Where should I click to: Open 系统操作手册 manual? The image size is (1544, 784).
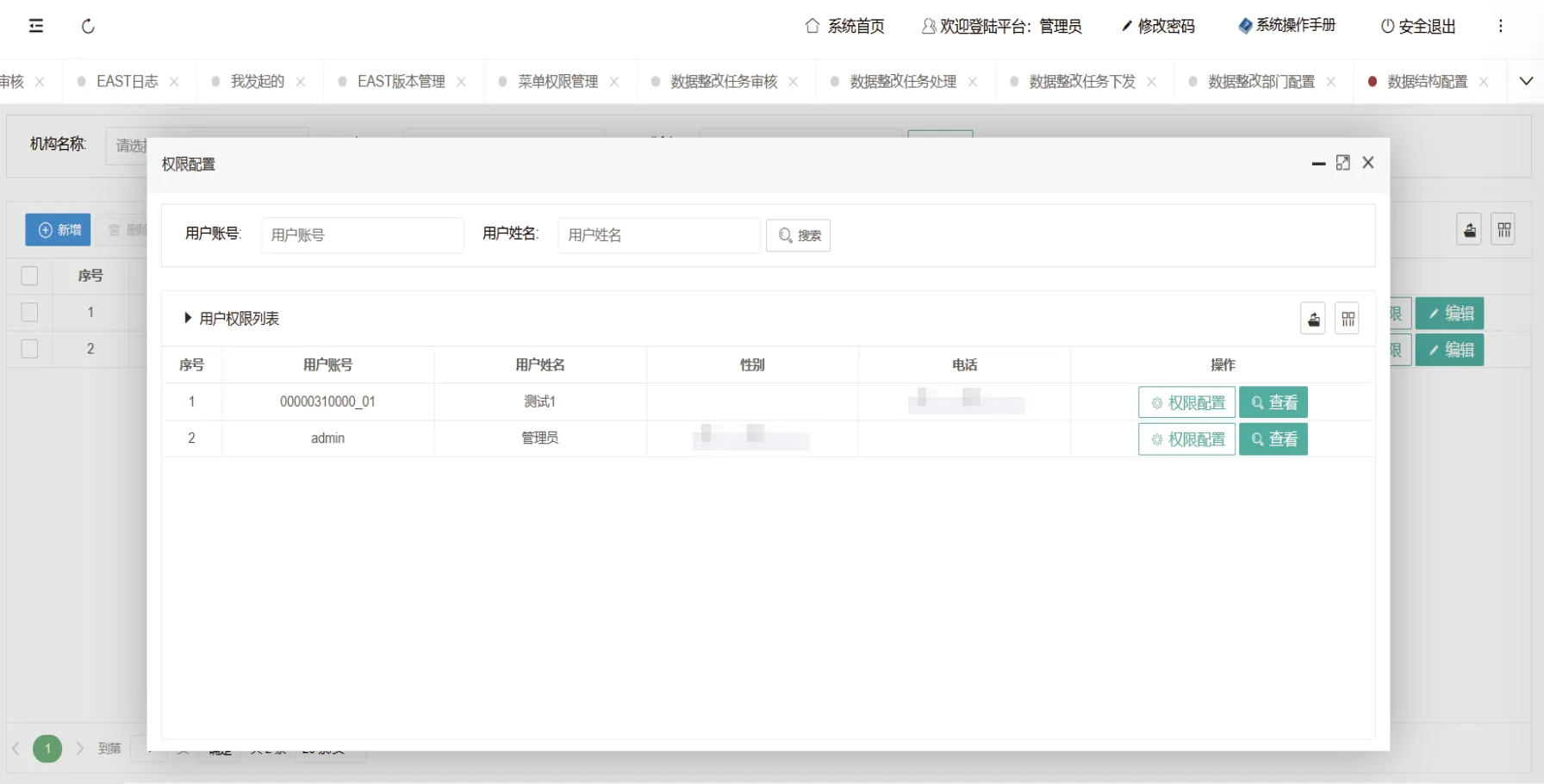click(x=1287, y=26)
